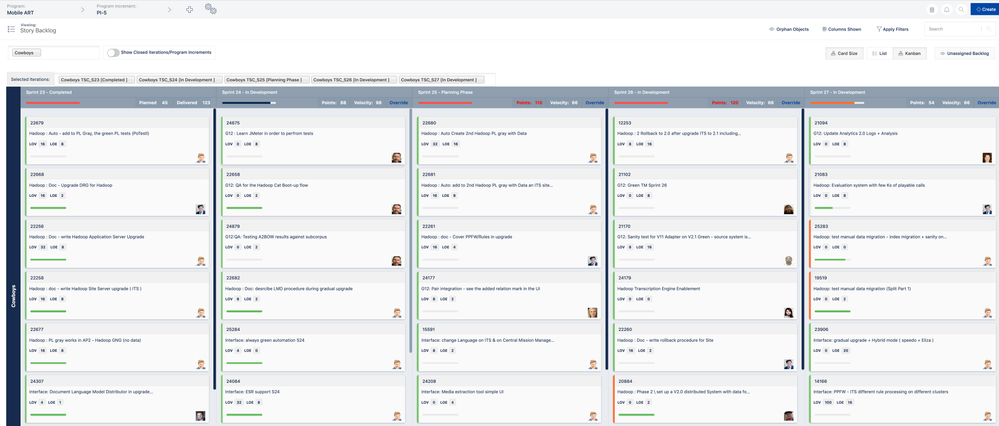The image size is (999, 426).
Task: Open the Cowboys team selector field
Action: (54, 53)
